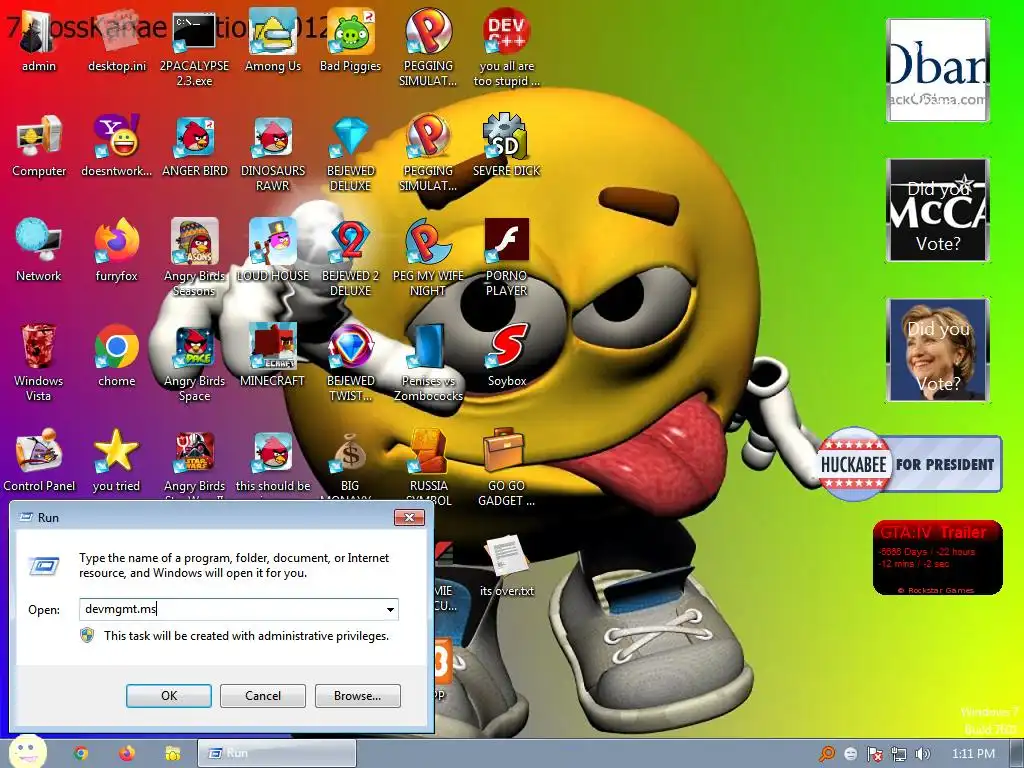The height and width of the screenshot is (768, 1024).
Task: Click the Obama gadget in sidebar
Action: point(937,70)
